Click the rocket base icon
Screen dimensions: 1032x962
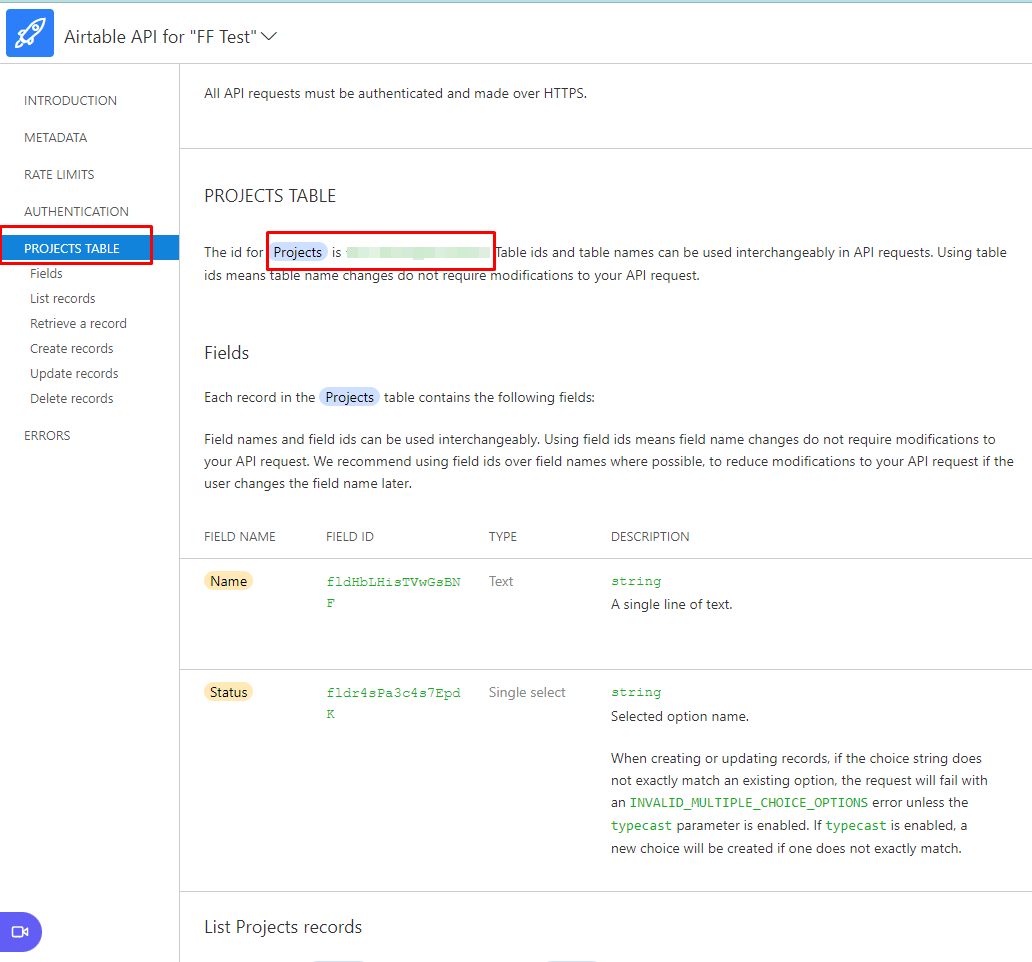[30, 34]
